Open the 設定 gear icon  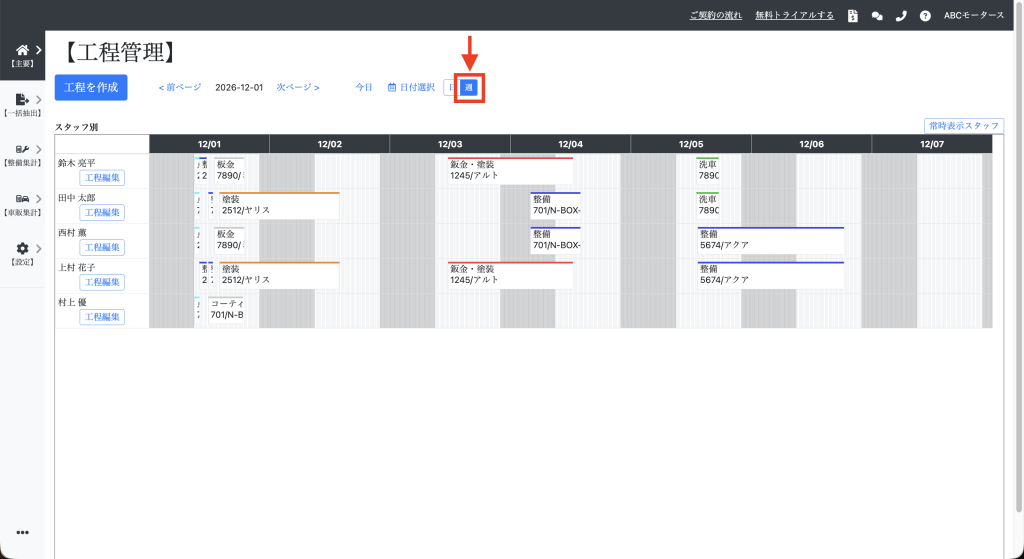(22, 248)
